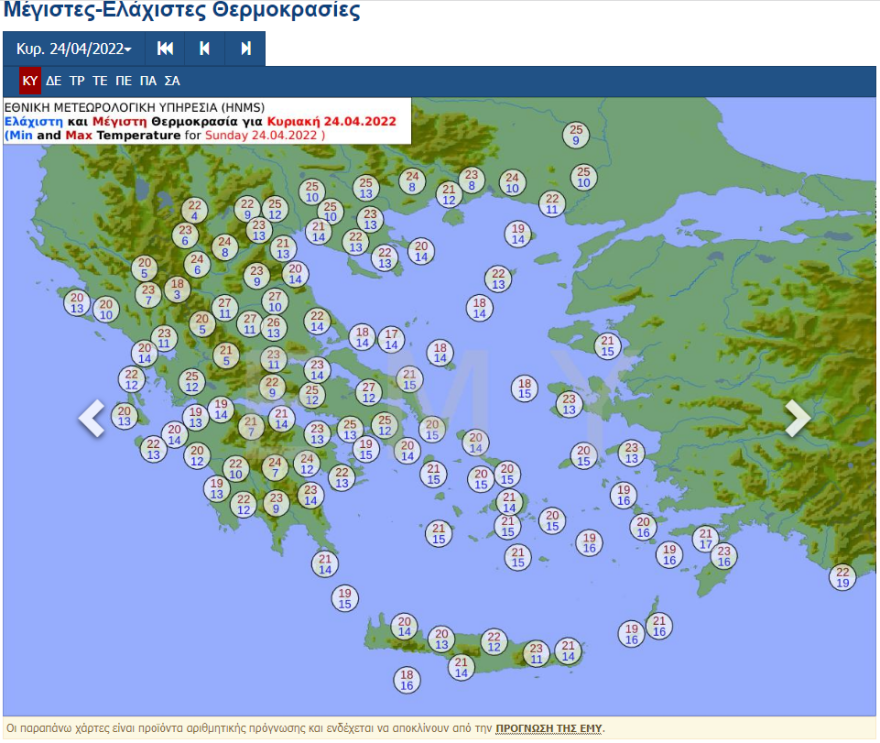This screenshot has width=880, height=743.
Task: Open the ΠΡΟΓΝΩΣΗ ΤΗΣ ΕΜΥ link
Action: tap(549, 728)
